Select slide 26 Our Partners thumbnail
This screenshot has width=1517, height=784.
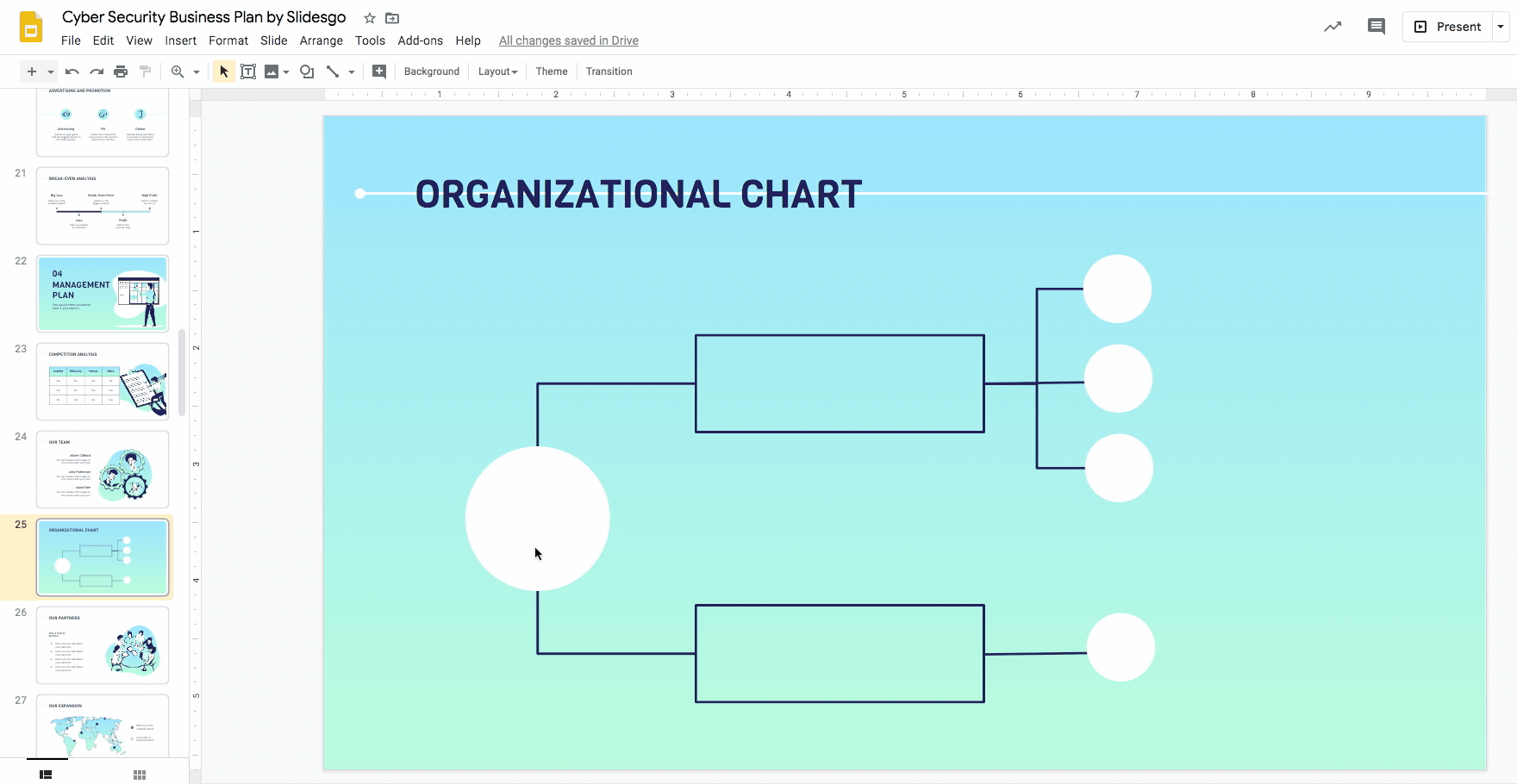103,644
